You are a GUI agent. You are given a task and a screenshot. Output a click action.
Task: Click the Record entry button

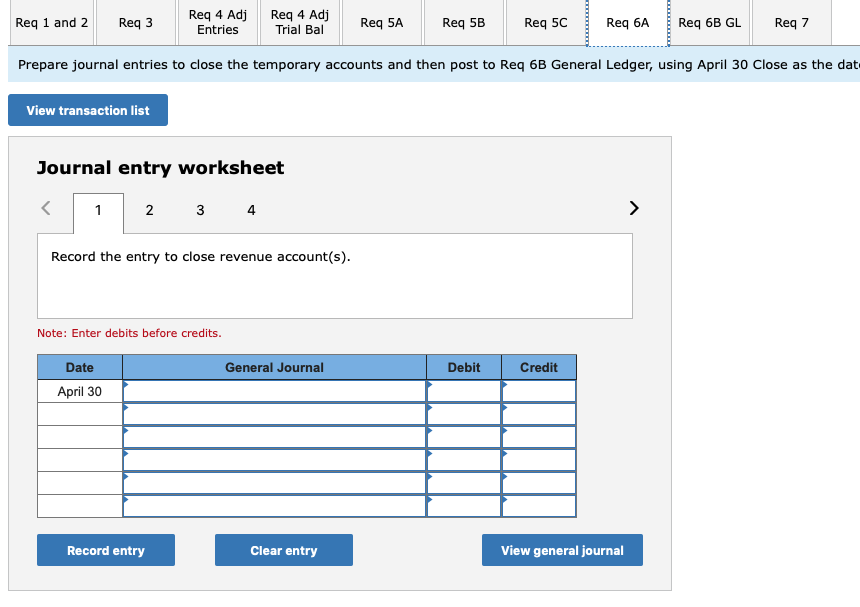pos(106,550)
